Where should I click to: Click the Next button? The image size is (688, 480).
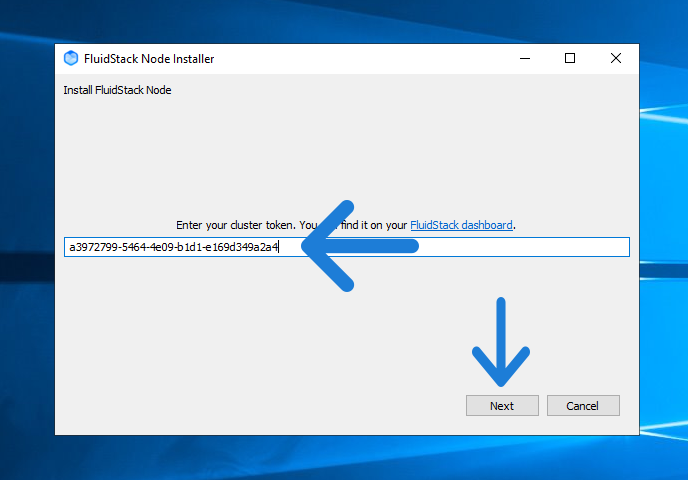502,405
